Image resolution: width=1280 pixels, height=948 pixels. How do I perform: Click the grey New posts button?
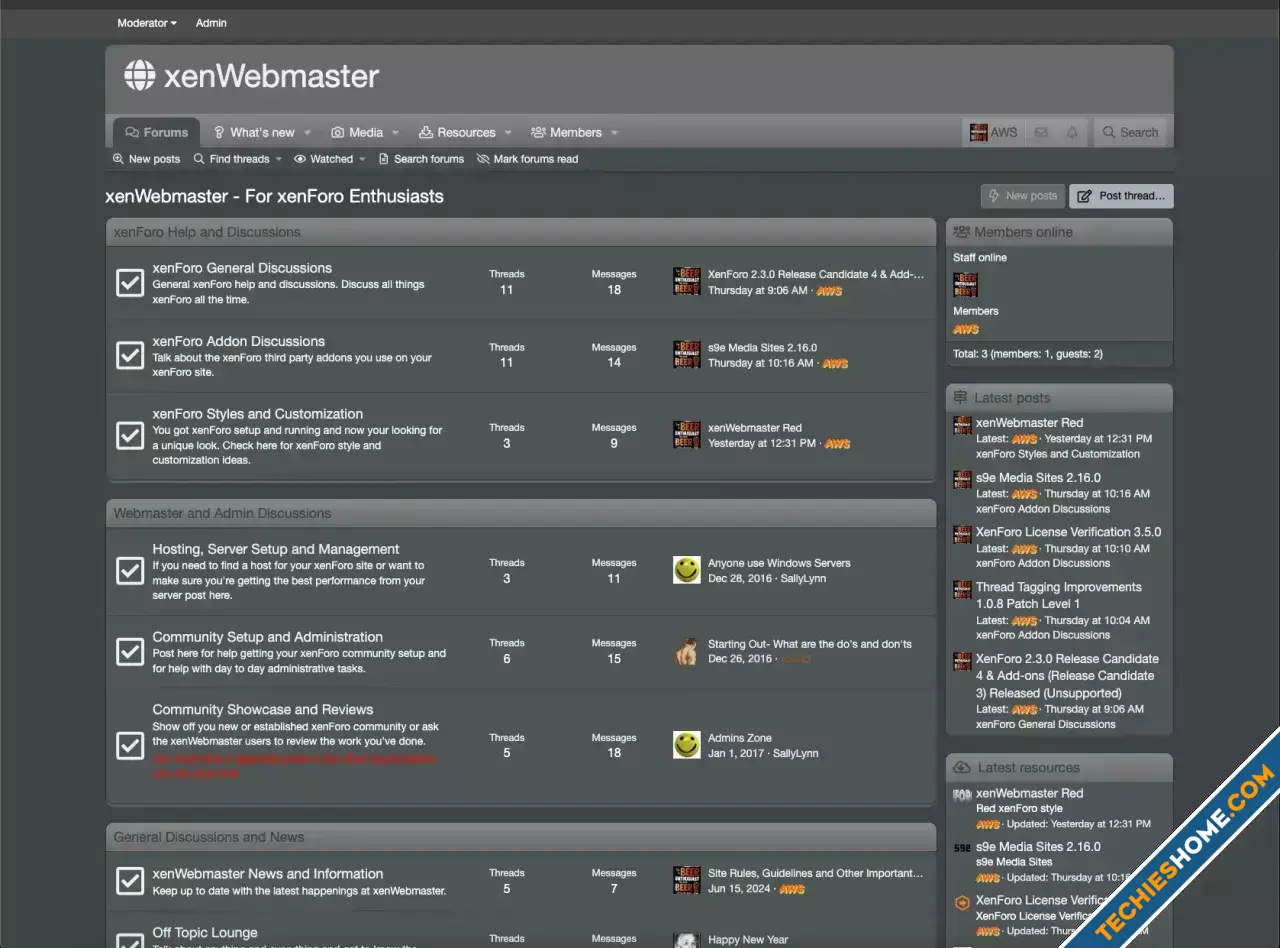1022,196
